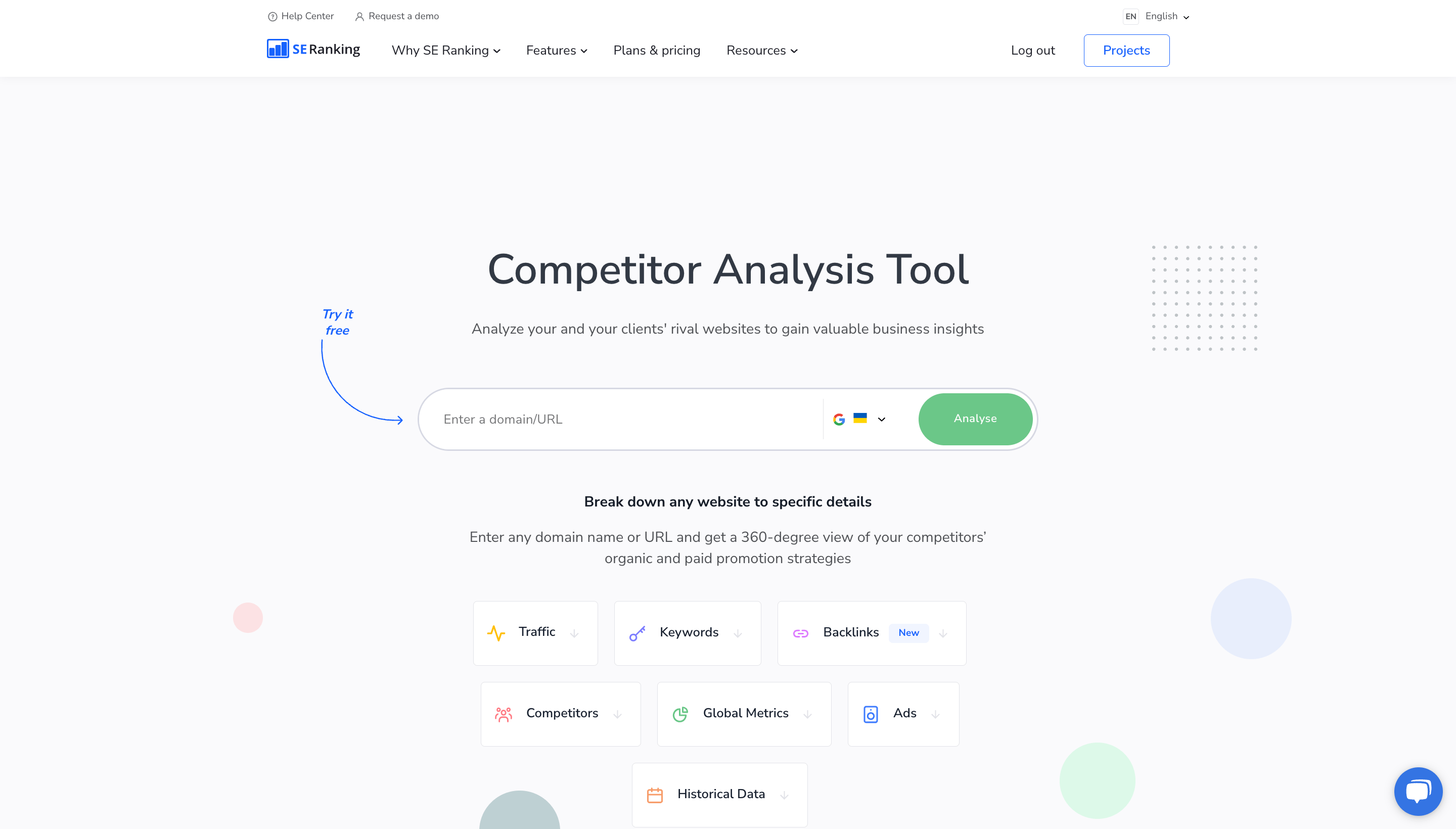Click the SE Ranking logo icon

point(278,50)
